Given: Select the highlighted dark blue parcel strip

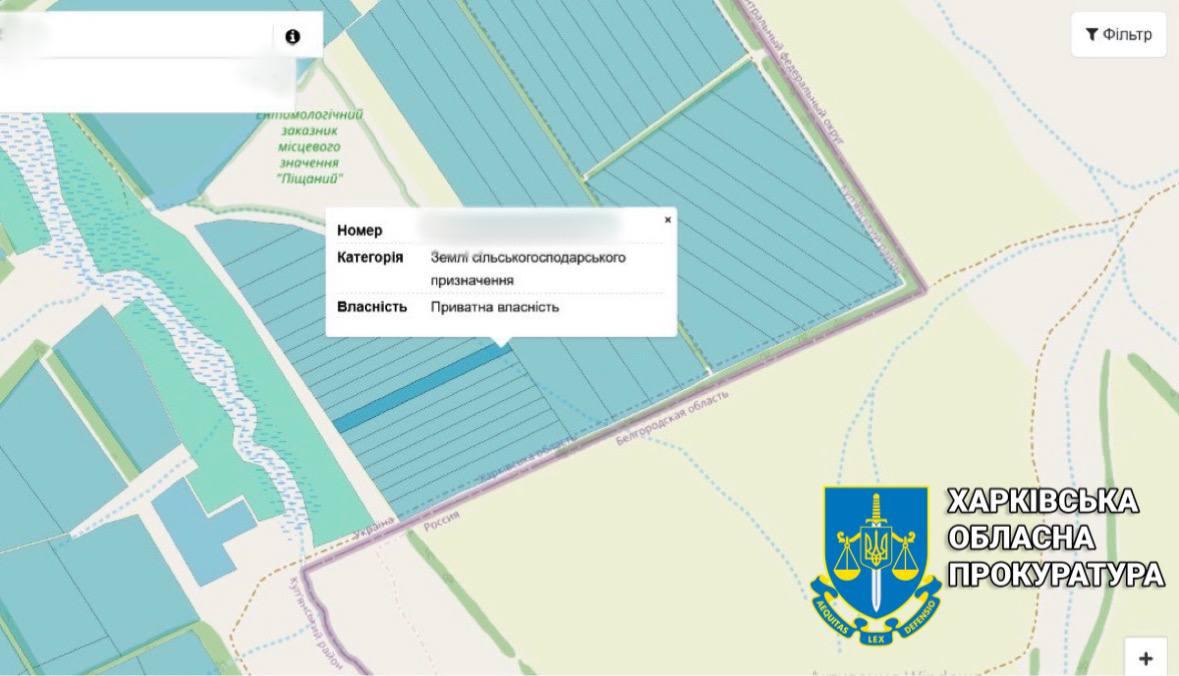Looking at the screenshot, I should coord(420,391).
